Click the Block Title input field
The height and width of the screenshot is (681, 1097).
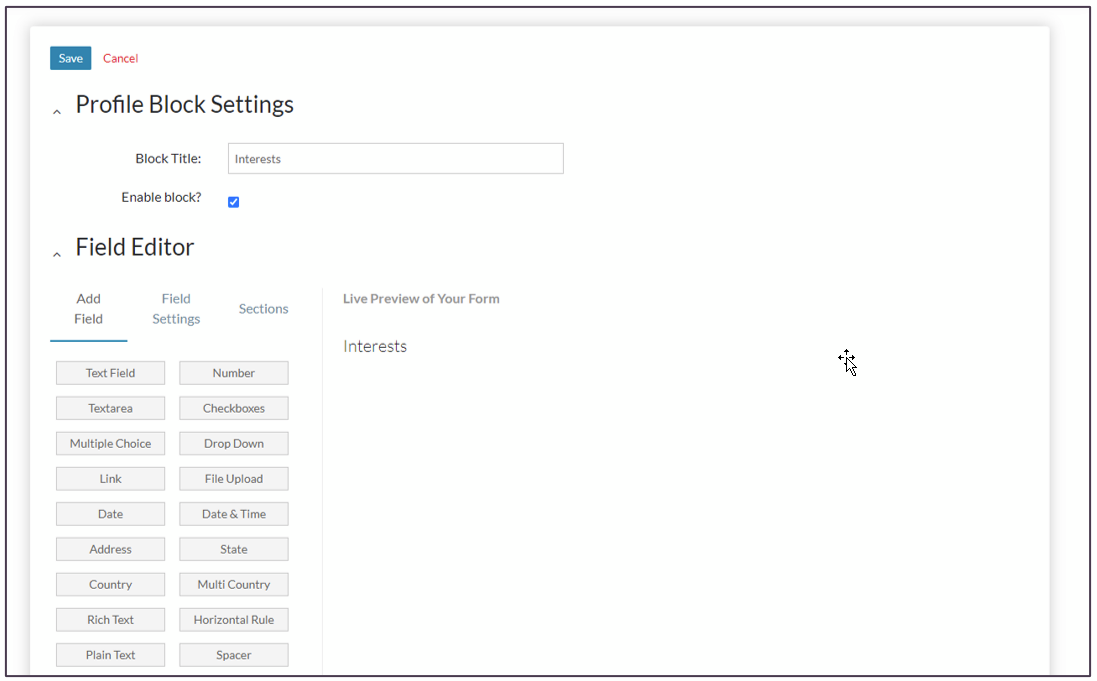[395, 159]
